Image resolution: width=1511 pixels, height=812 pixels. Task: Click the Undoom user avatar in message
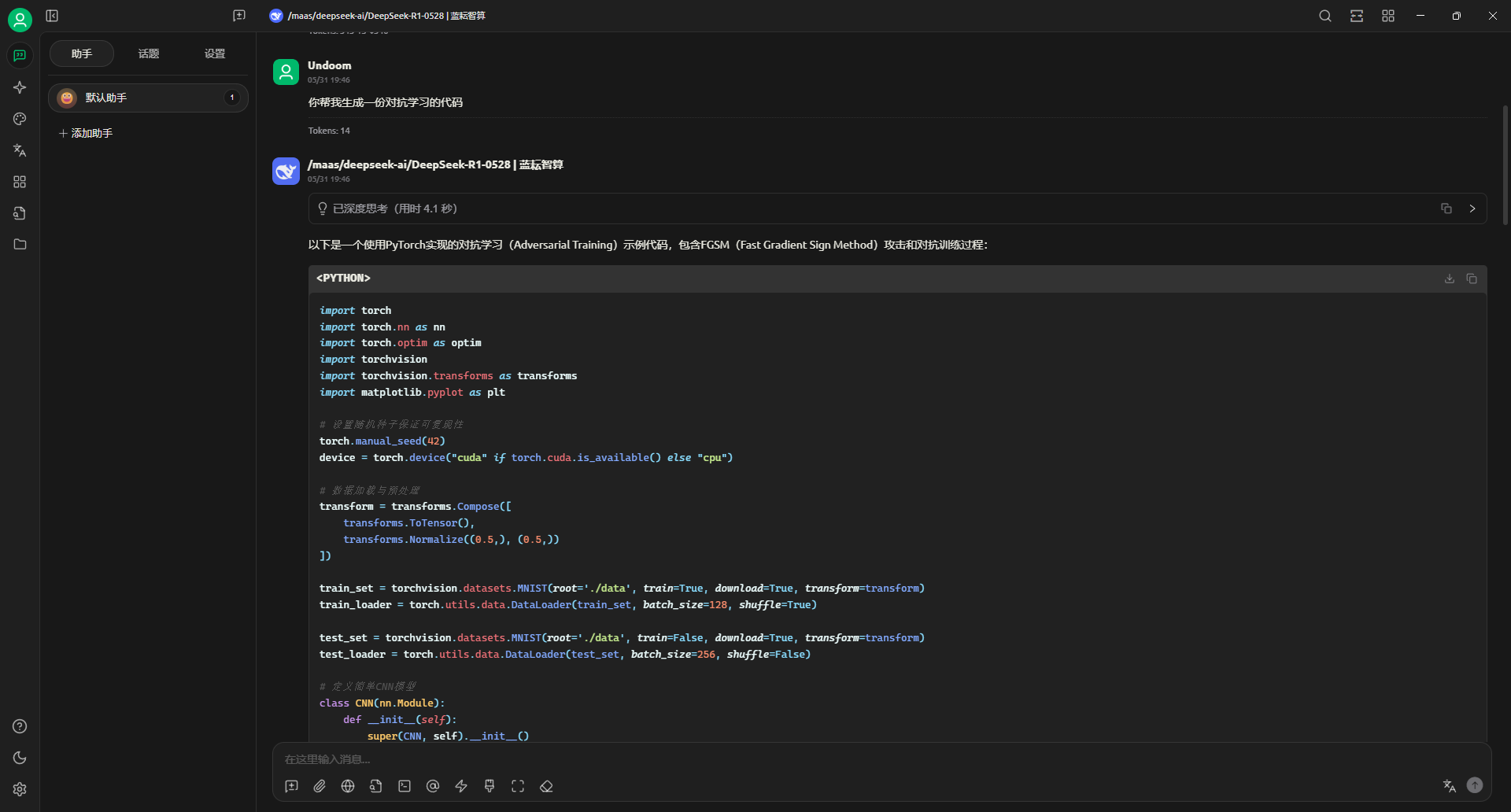click(286, 72)
